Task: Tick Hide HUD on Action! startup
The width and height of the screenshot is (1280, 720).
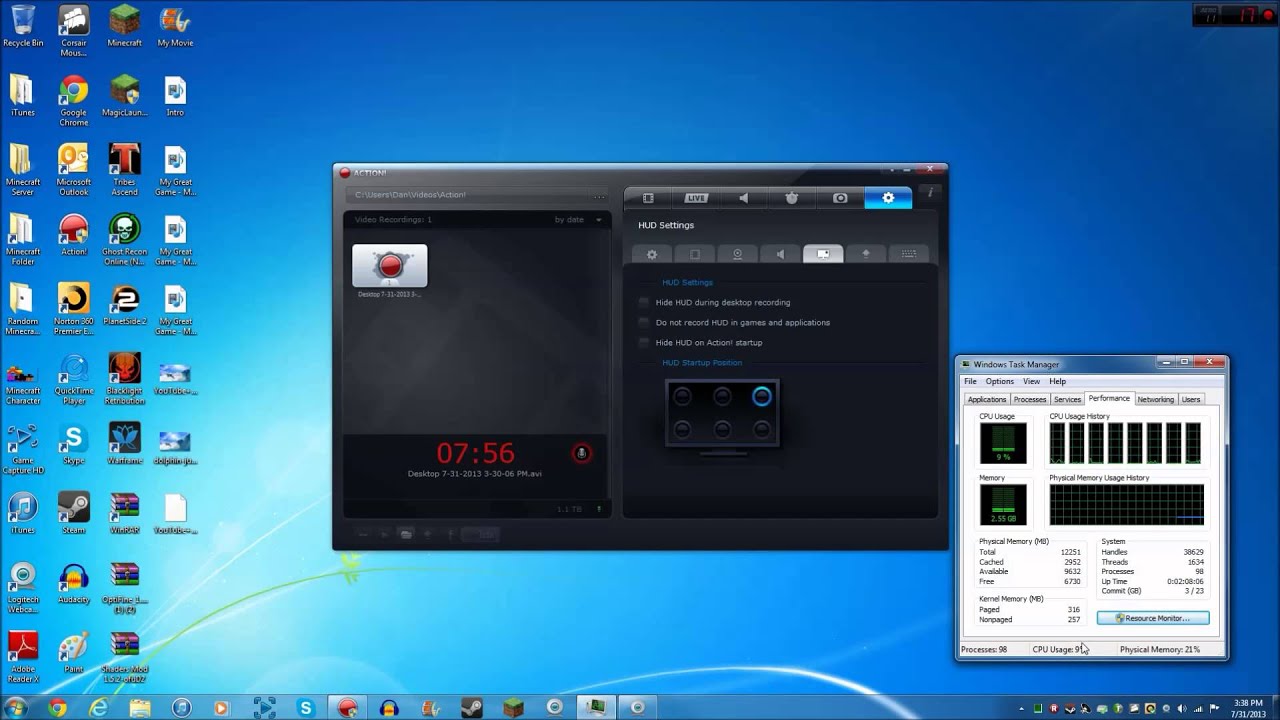Action: [x=644, y=342]
